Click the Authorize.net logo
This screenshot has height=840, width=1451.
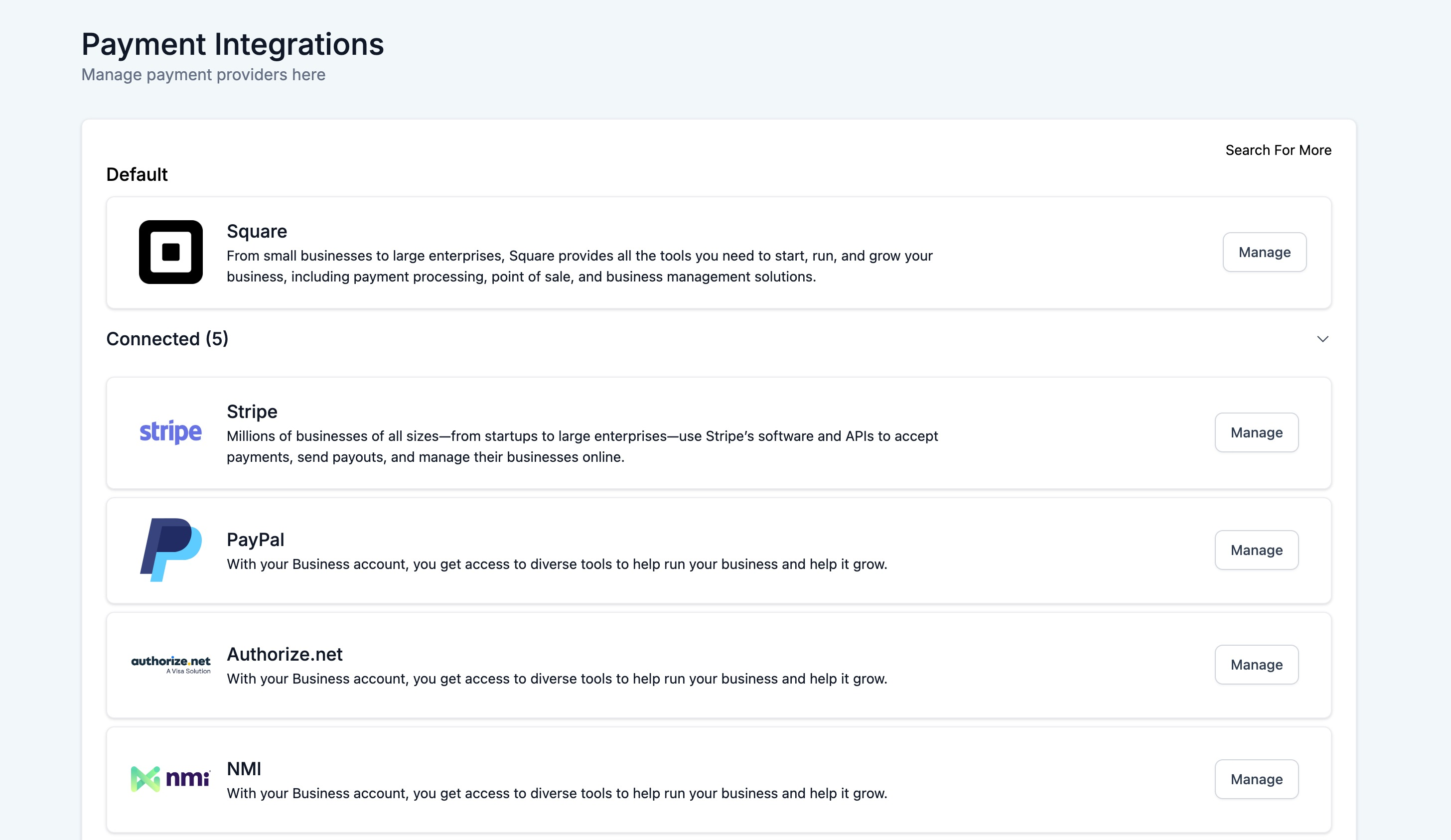[170, 664]
